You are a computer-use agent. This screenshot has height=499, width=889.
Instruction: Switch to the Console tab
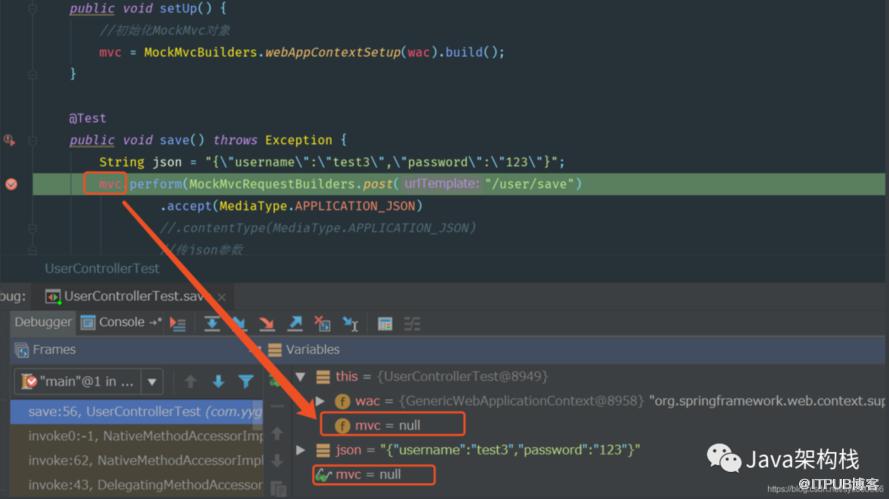(x=121, y=322)
